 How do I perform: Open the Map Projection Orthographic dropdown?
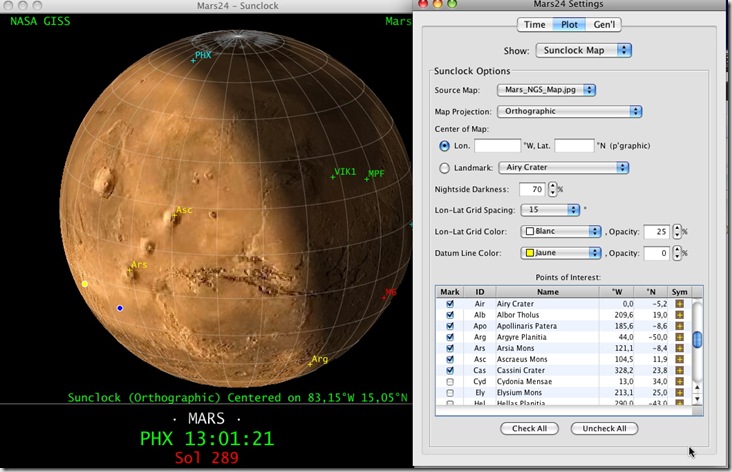(x=570, y=111)
